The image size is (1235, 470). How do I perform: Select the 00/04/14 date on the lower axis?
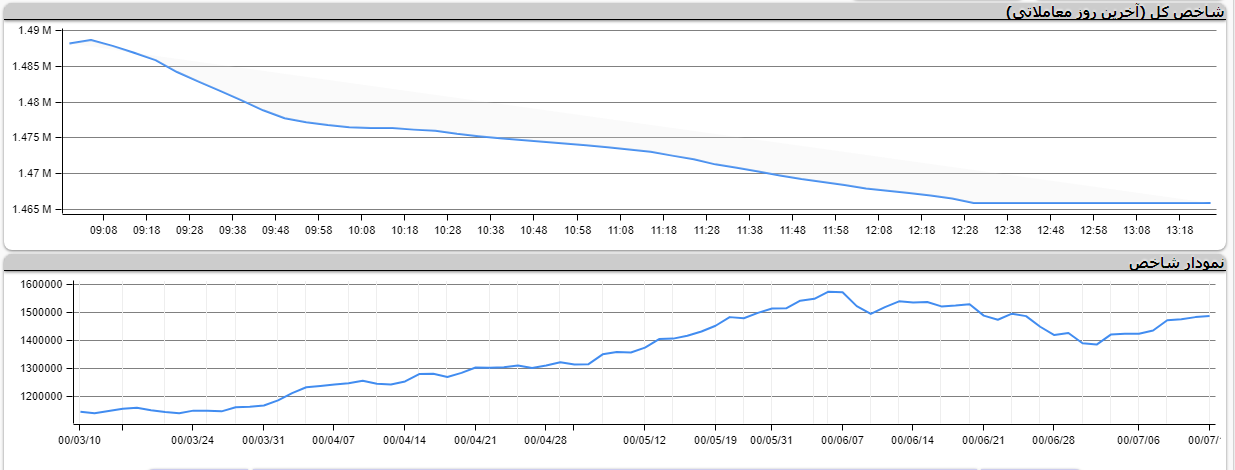pyautogui.click(x=405, y=439)
